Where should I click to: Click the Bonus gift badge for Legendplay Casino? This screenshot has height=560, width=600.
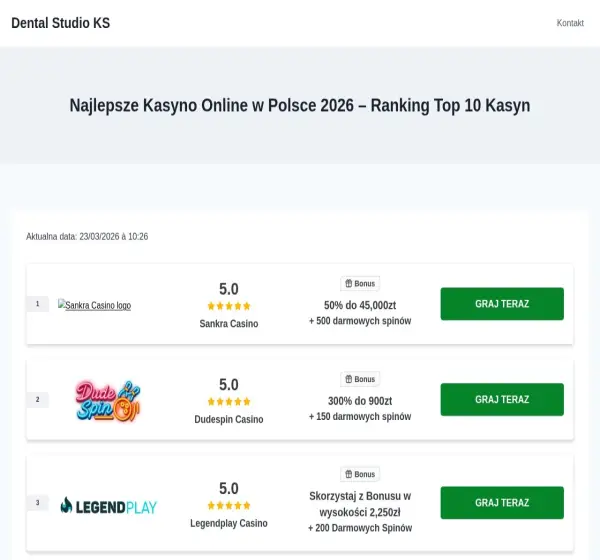point(360,474)
